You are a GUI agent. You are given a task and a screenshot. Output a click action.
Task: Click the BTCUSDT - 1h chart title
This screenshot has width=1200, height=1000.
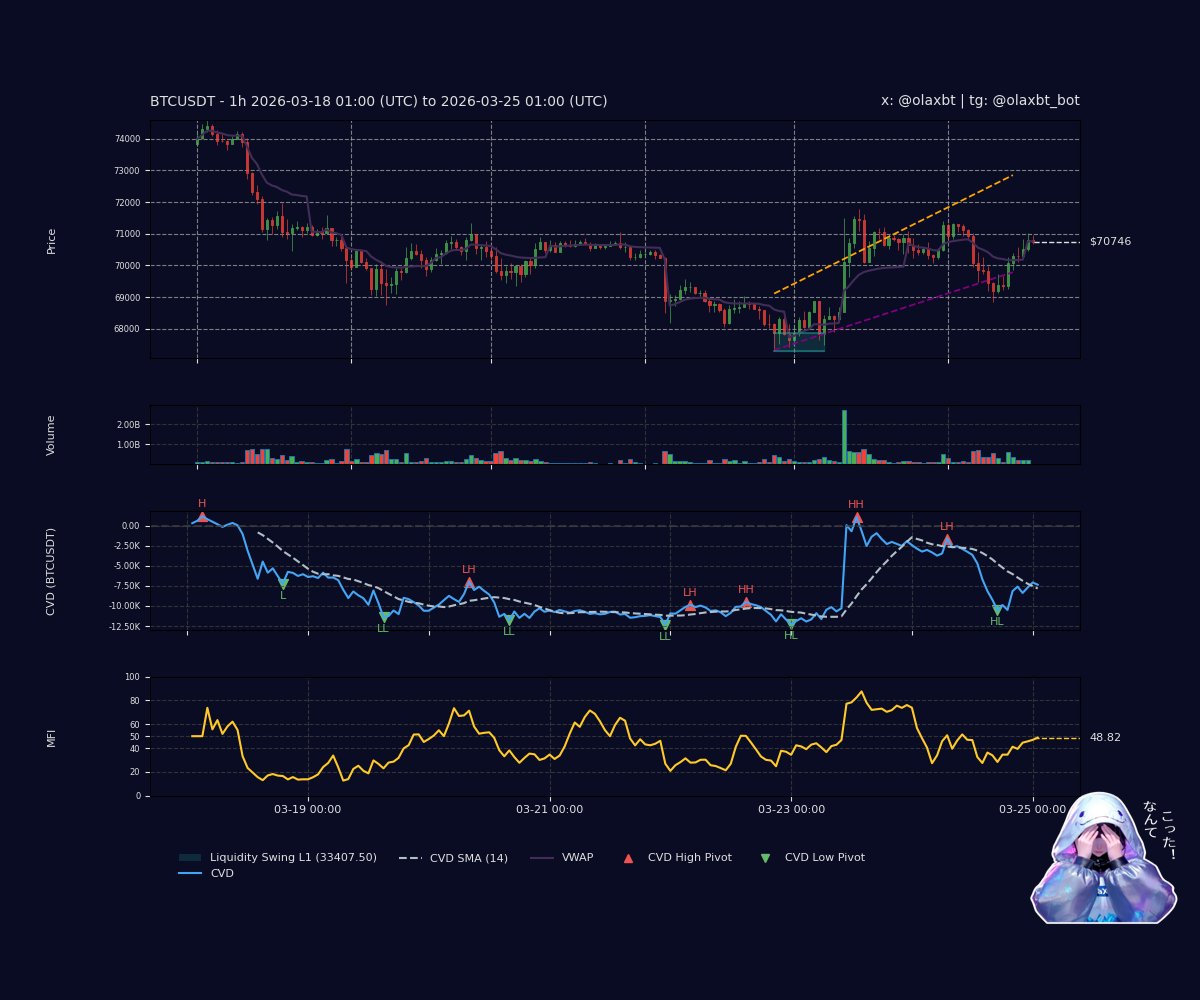(x=379, y=101)
